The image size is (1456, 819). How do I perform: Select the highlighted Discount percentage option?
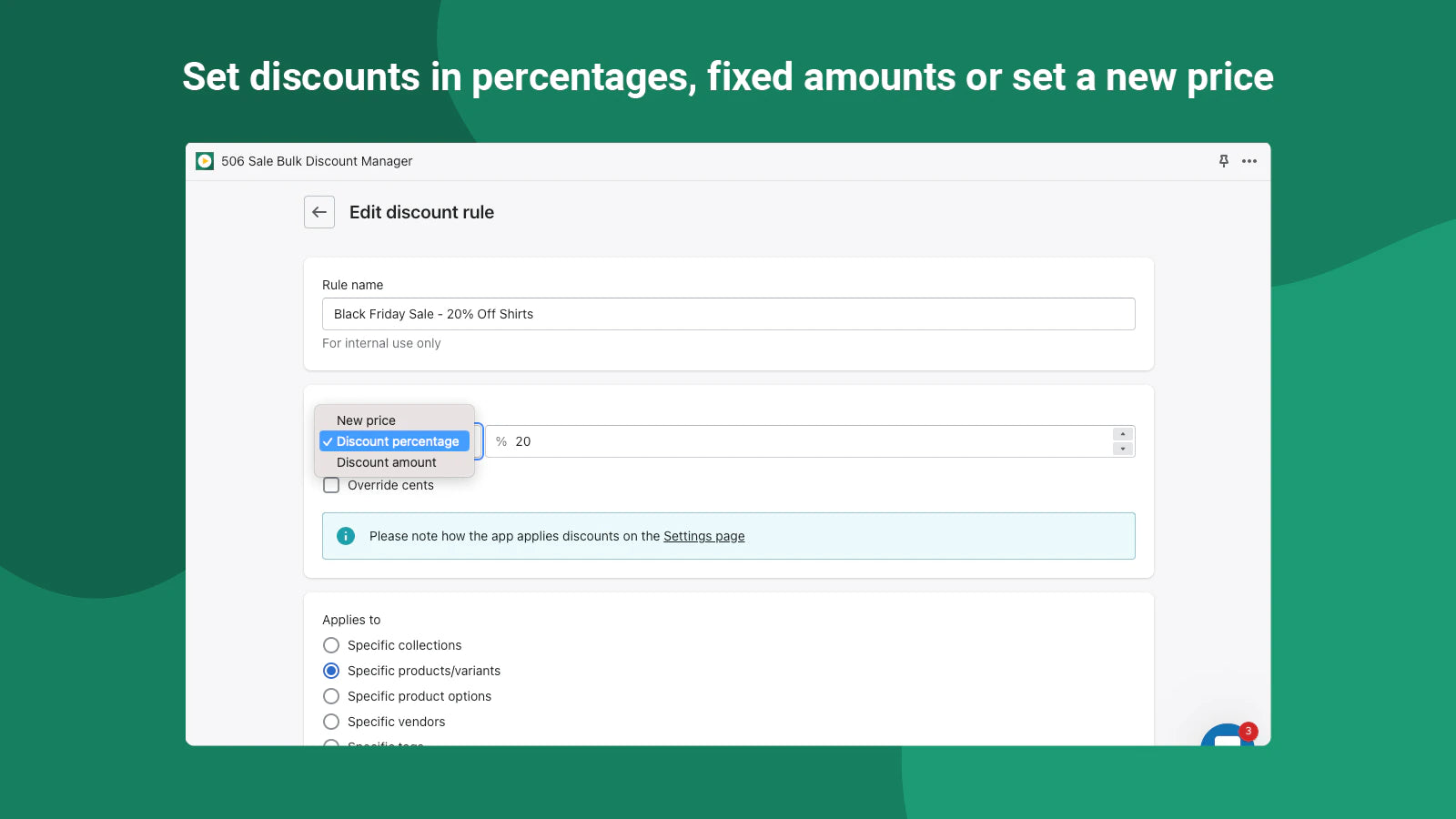[x=396, y=441]
